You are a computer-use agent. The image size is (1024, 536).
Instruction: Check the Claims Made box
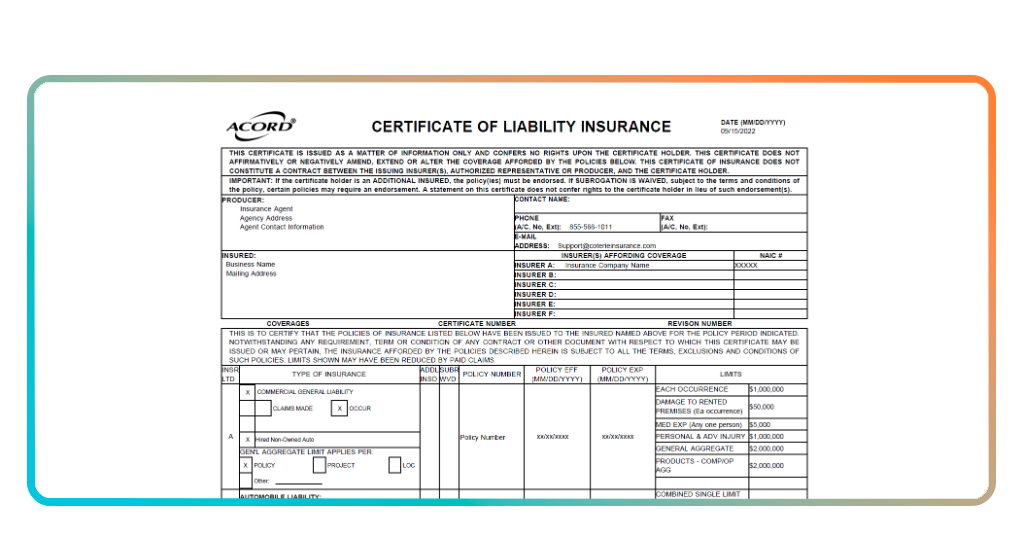[263, 409]
